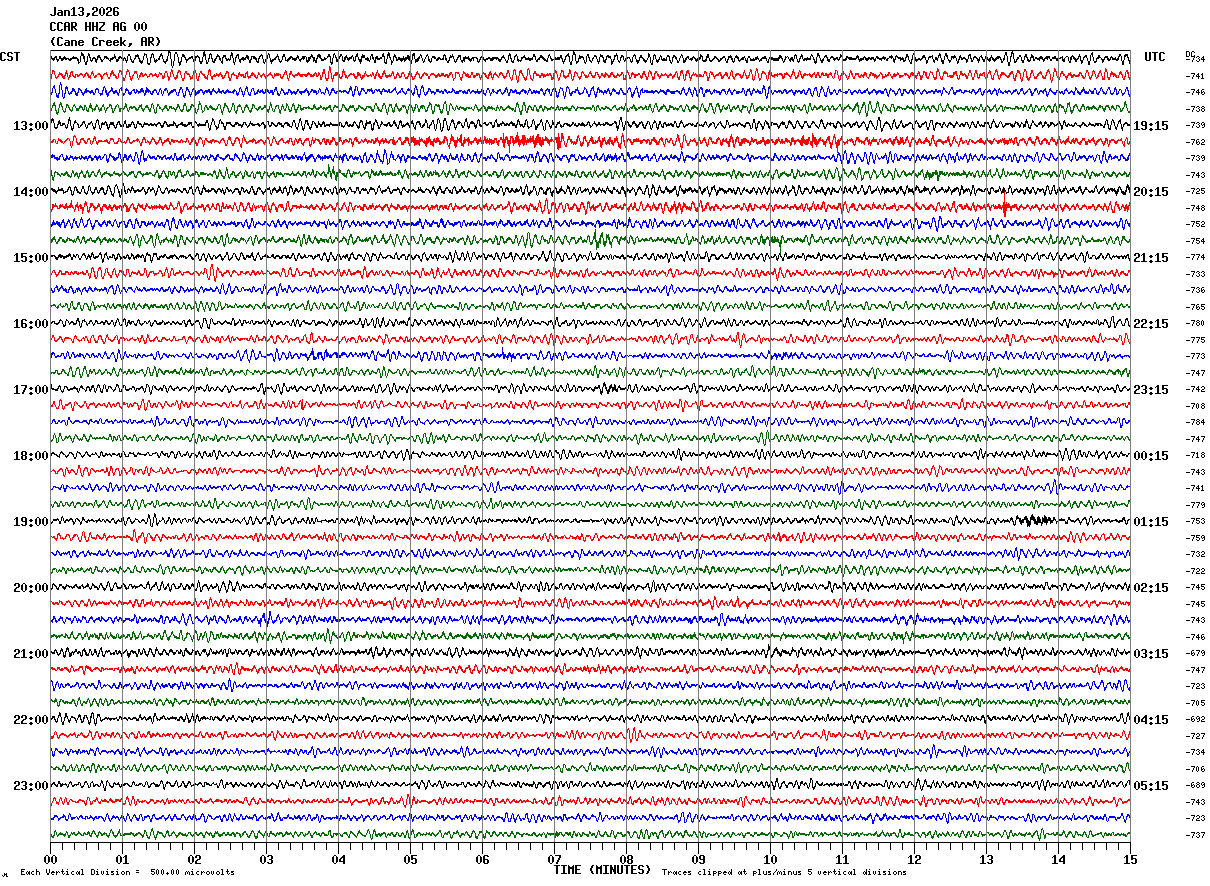
Task: Select minute tick label 05 on time axis
Action: point(410,859)
